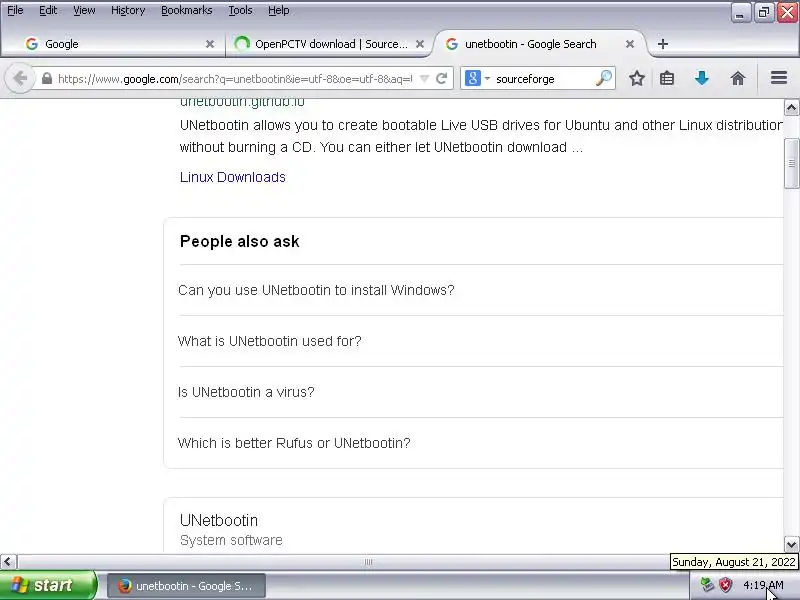800x600 pixels.
Task: Click the search magnifier icon
Action: click(604, 79)
